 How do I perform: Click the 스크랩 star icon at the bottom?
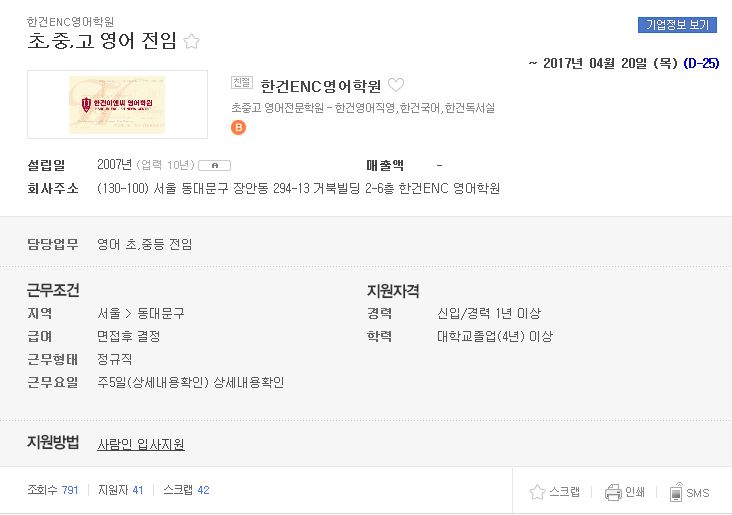537,492
